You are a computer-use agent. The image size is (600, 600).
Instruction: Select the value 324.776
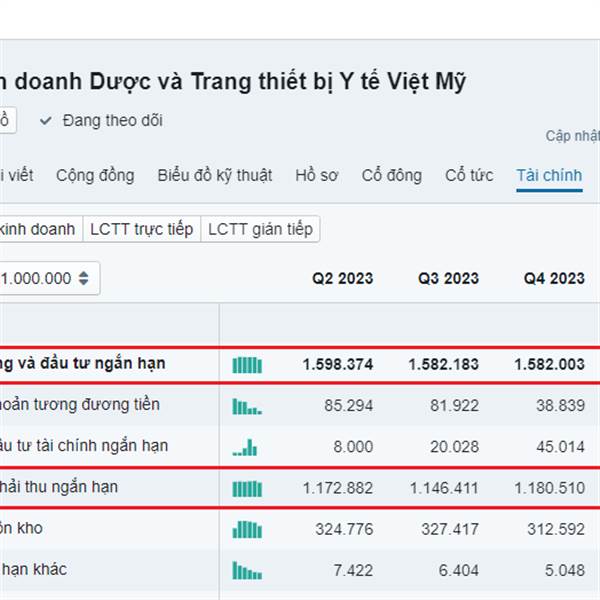344,530
